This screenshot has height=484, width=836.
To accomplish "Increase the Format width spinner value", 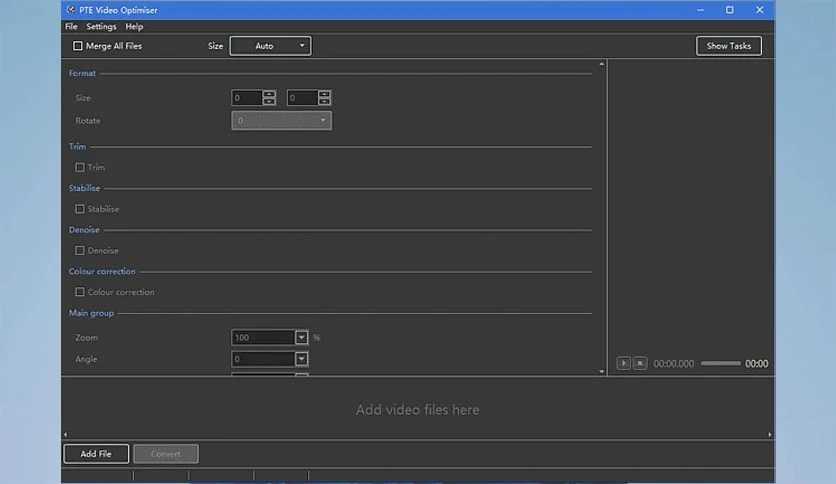I will (269, 94).
